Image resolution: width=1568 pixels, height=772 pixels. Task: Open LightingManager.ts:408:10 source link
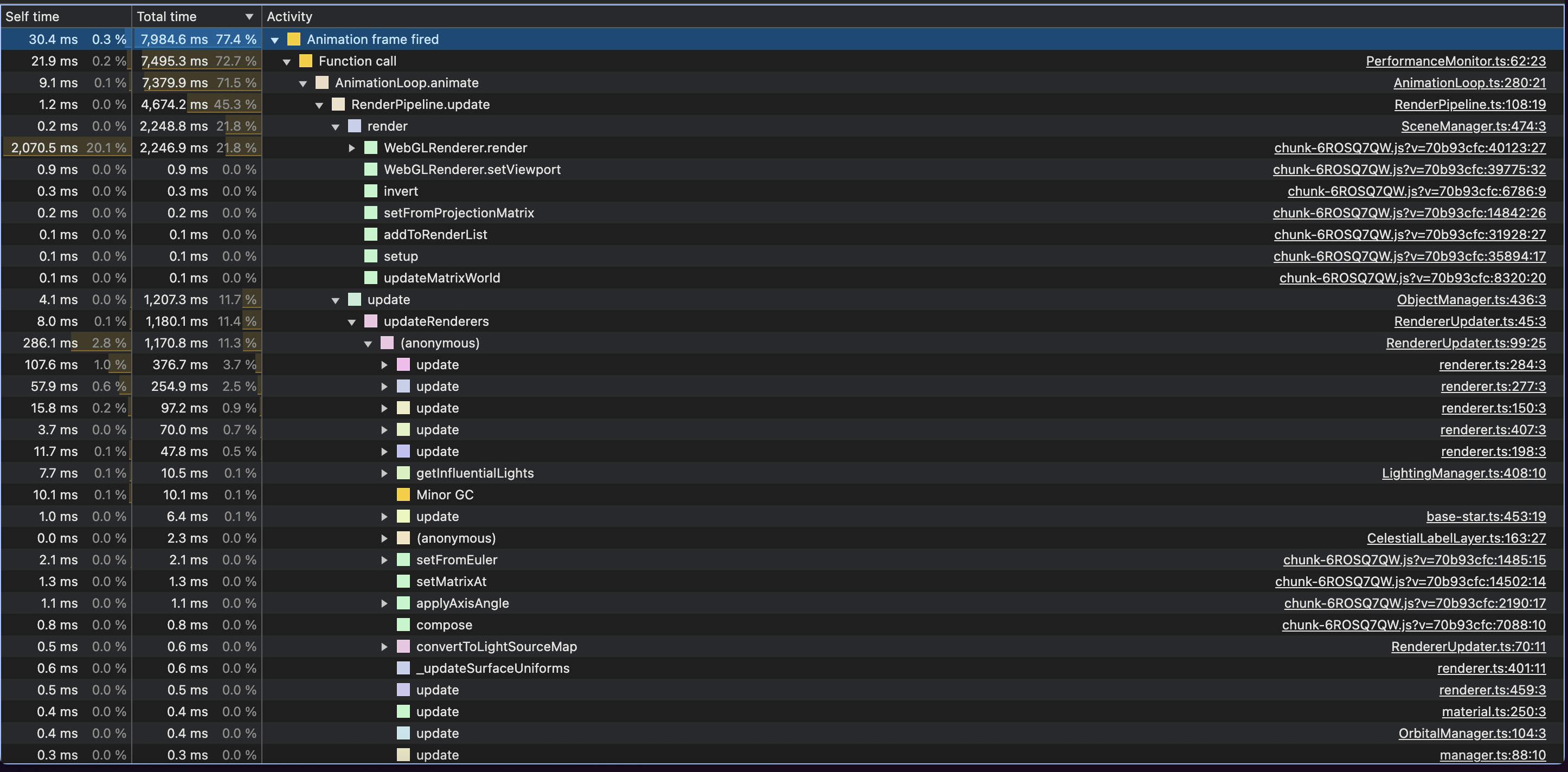tap(1463, 473)
